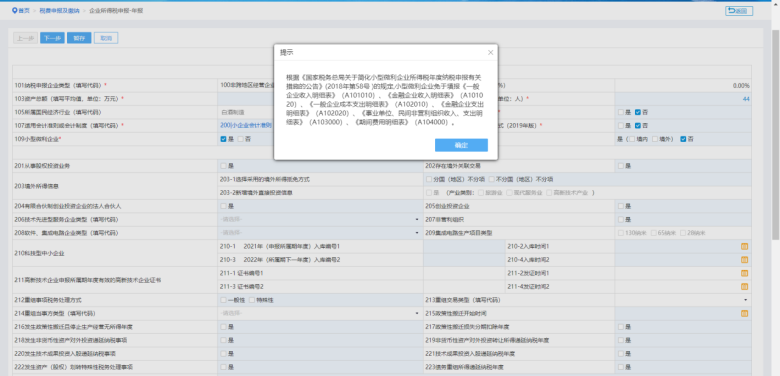Check 是 for 222发生资产（股权）划转特殊性税务处理事项
The height and width of the screenshot is (376, 780).
point(223,367)
